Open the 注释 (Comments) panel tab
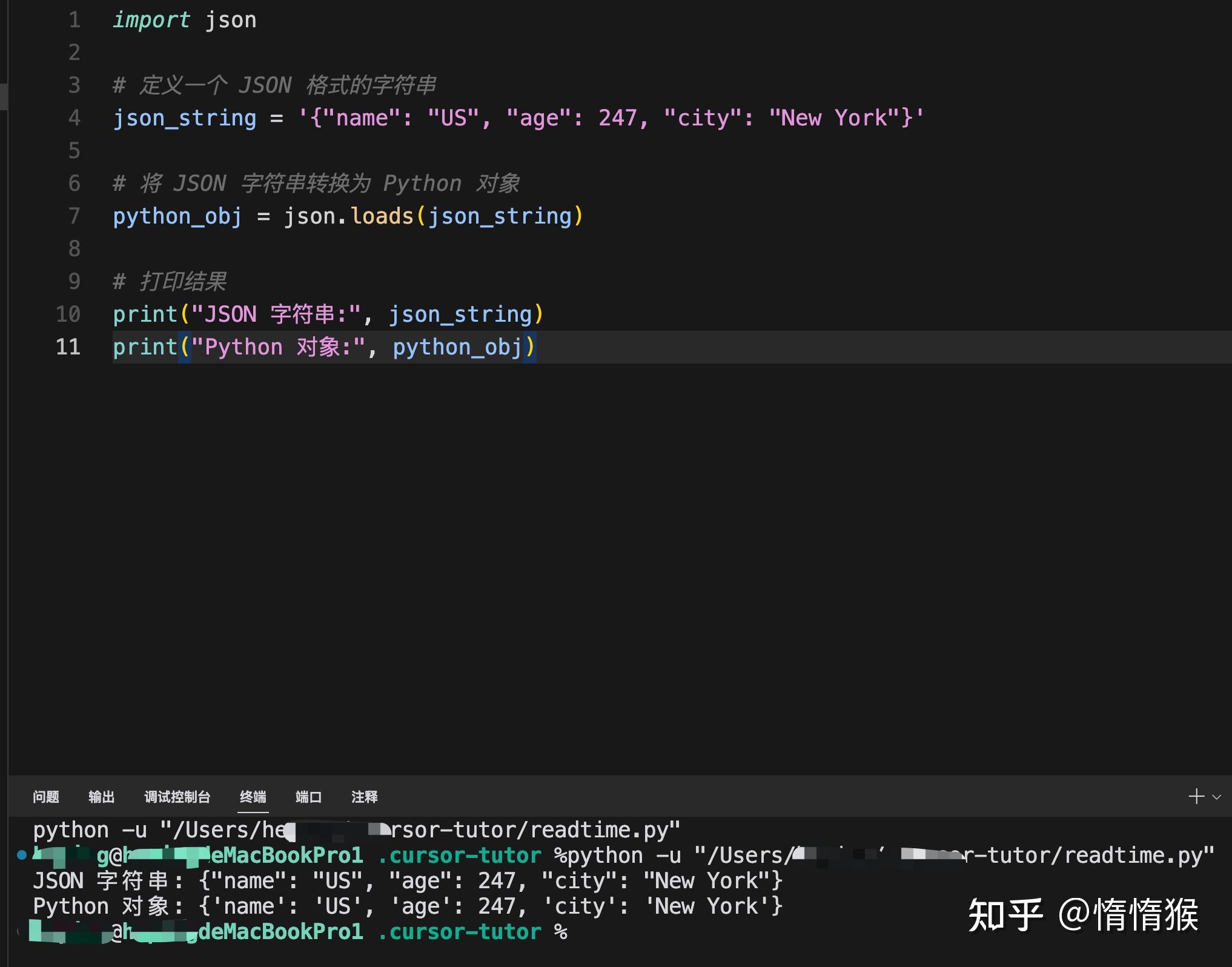Viewport: 1232px width, 967px height. tap(363, 797)
